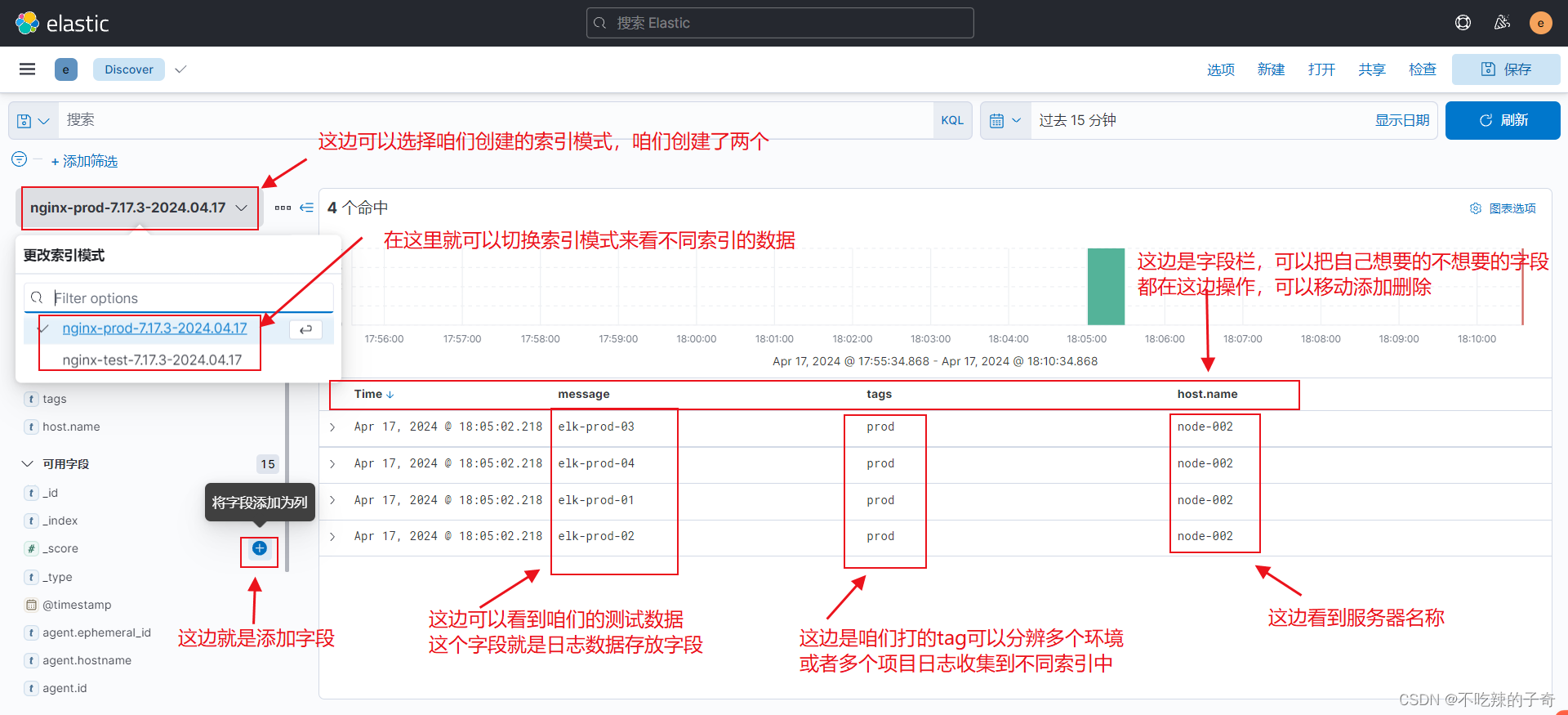The height and width of the screenshot is (715, 1568).
Task: Click the space avatar 'e' icon
Action: click(x=66, y=69)
